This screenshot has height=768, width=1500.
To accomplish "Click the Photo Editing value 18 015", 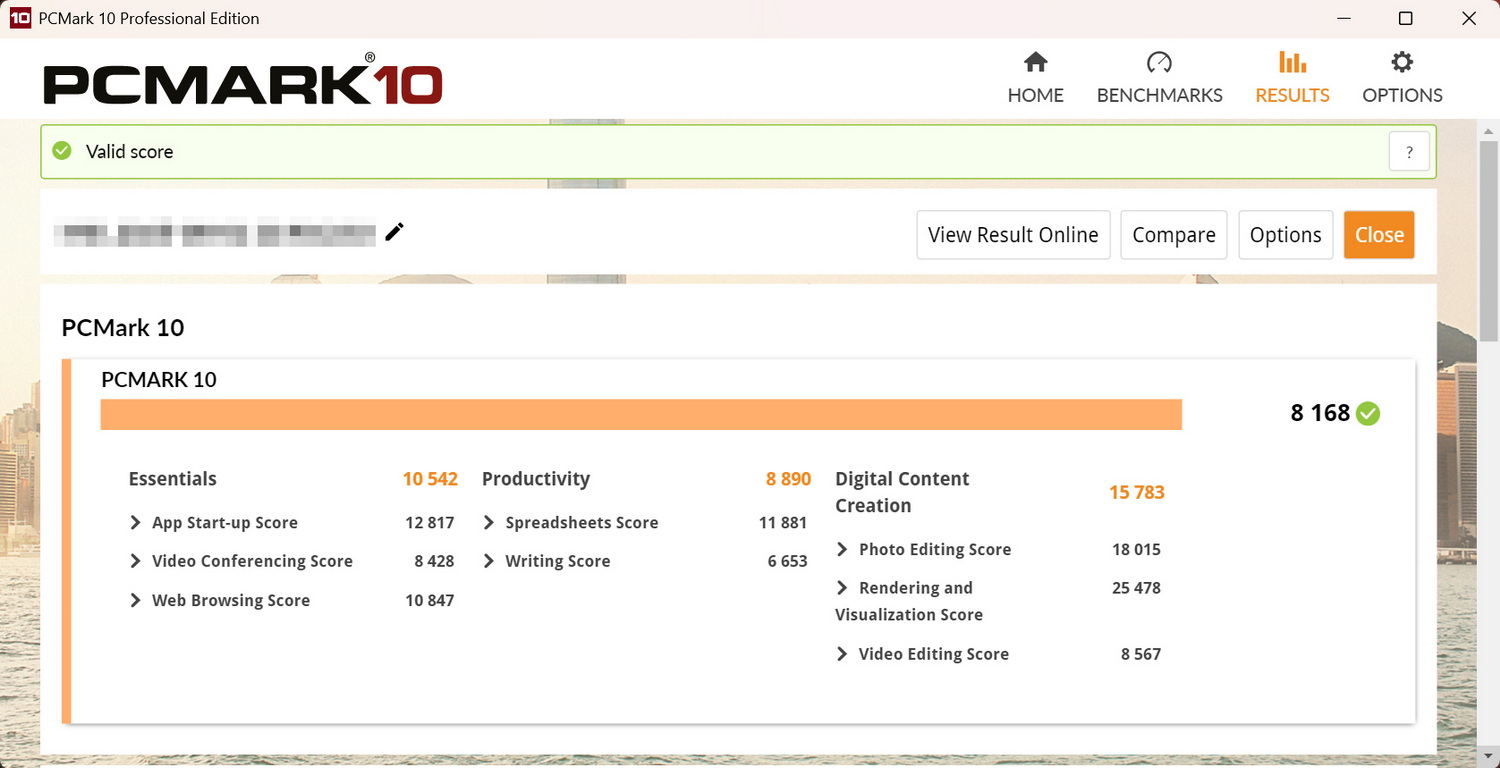I will click(1136, 549).
